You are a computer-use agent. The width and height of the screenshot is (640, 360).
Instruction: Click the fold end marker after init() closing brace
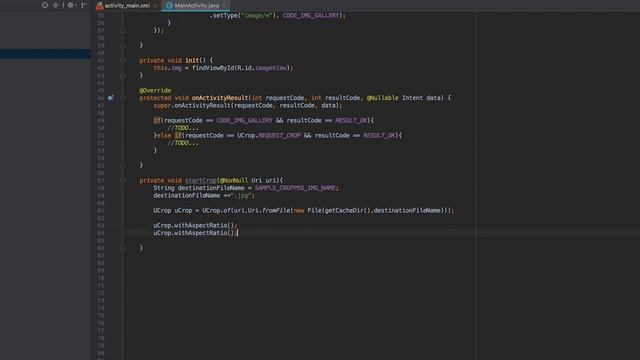pos(122,76)
